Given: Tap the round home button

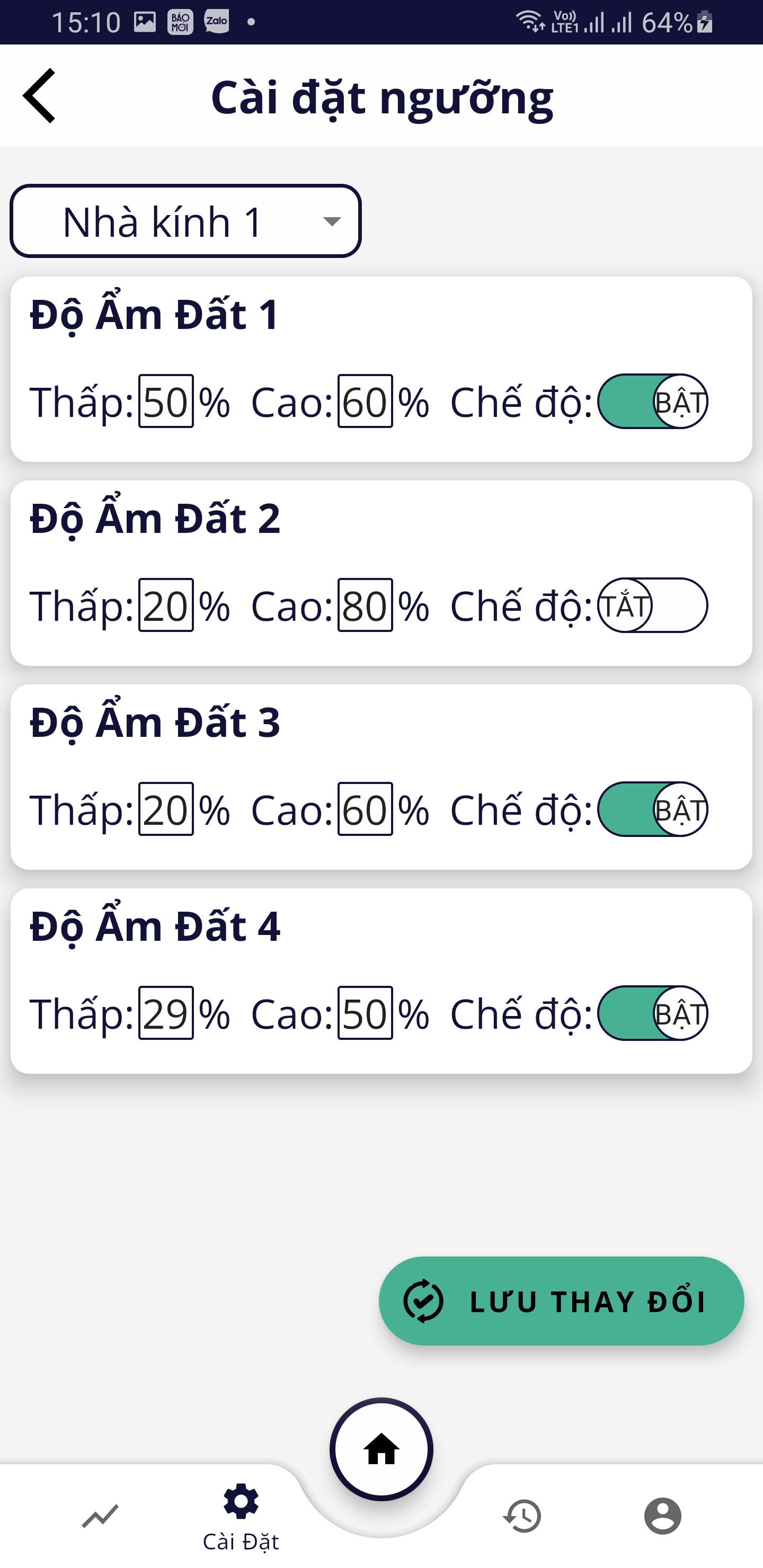Looking at the screenshot, I should [x=382, y=1449].
